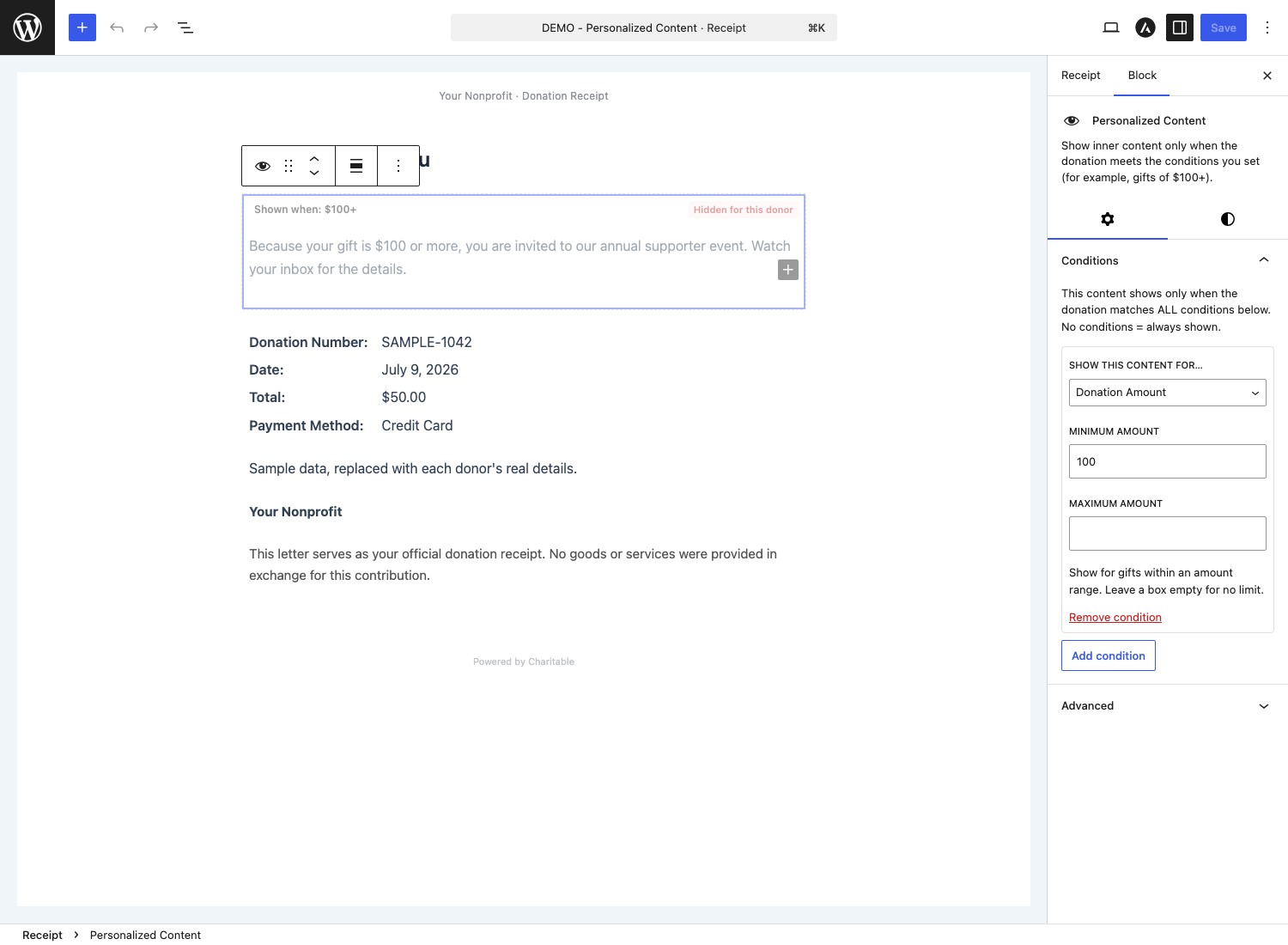The image size is (1288, 945).
Task: Select Receipt in the bottom breadcrumb
Action: click(42, 935)
